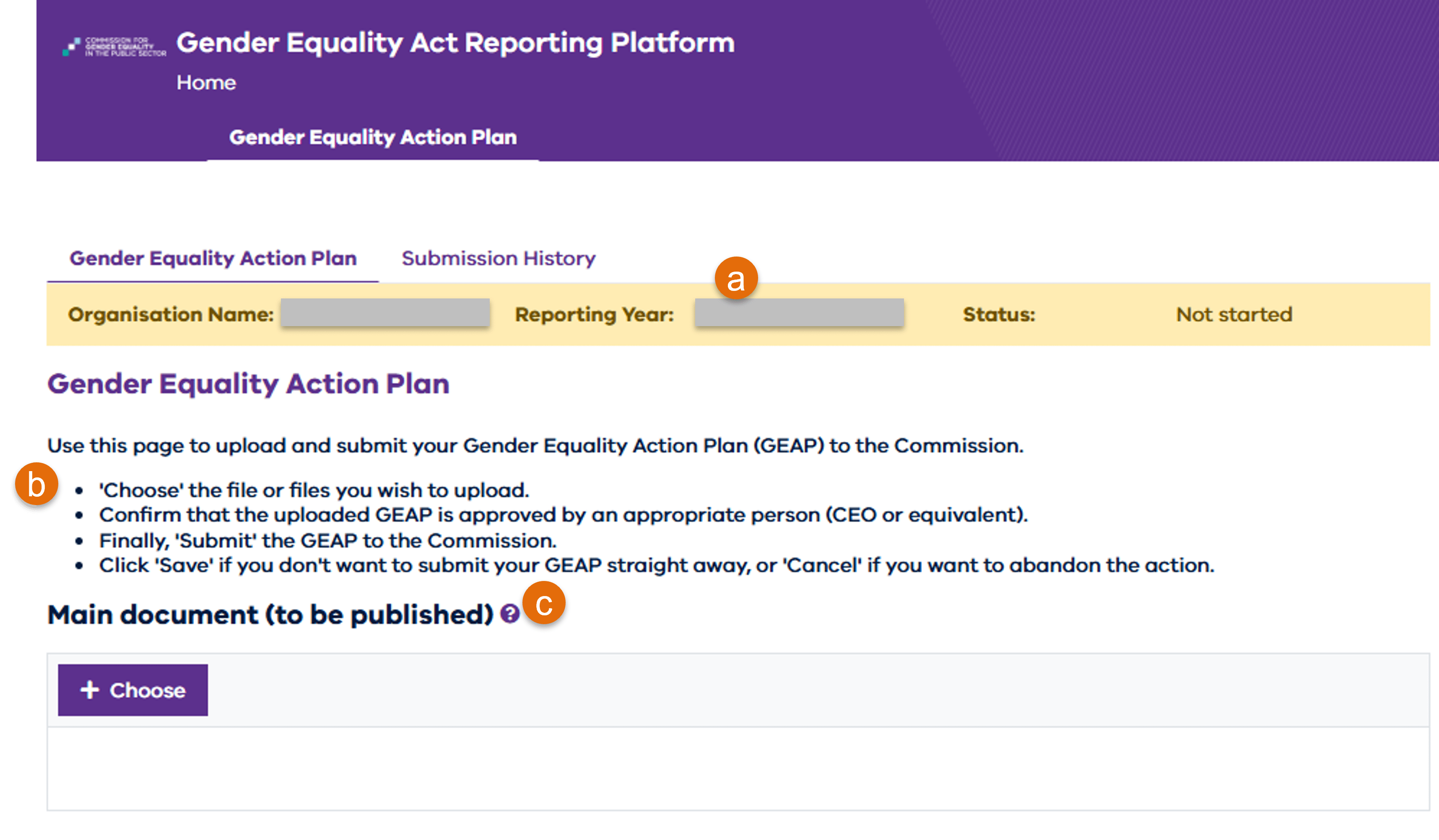This screenshot has width=1439, height=840.
Task: Go to the Home link
Action: pyautogui.click(x=206, y=83)
